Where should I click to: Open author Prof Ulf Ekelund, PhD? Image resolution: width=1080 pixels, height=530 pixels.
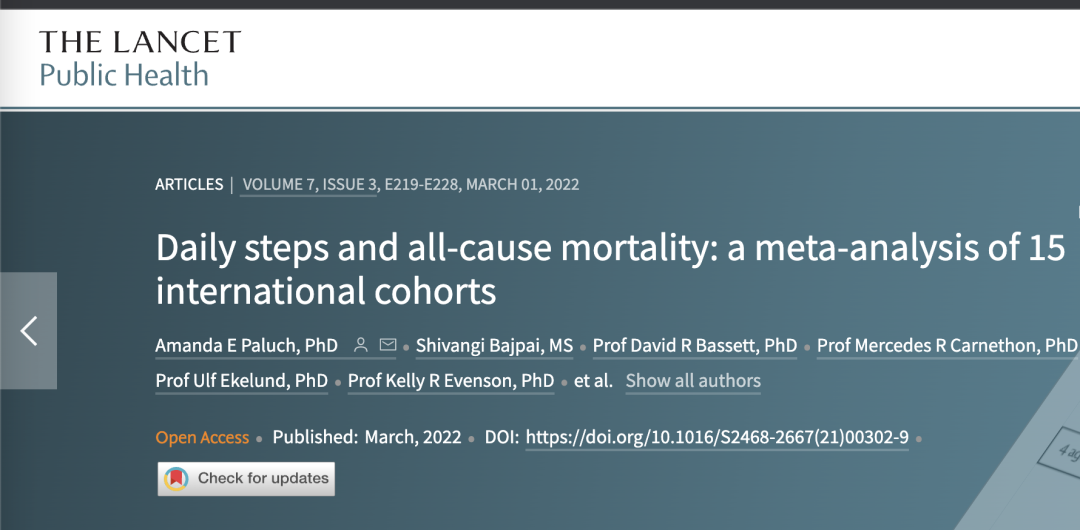pos(242,381)
